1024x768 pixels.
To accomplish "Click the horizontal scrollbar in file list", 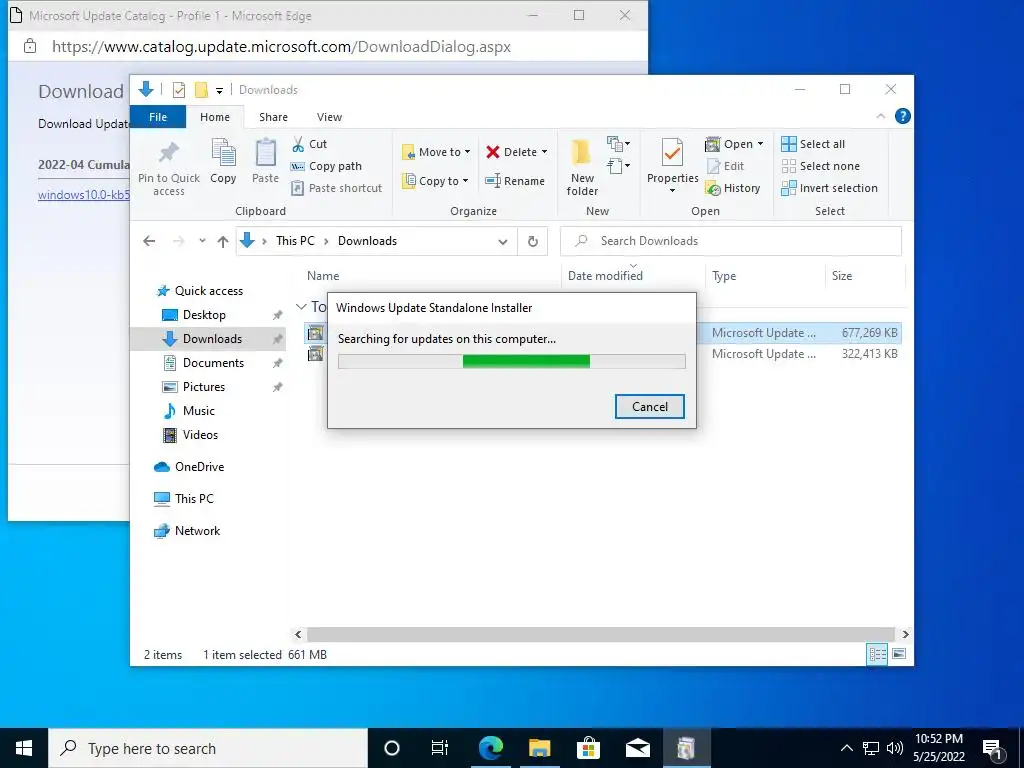I will [601, 634].
